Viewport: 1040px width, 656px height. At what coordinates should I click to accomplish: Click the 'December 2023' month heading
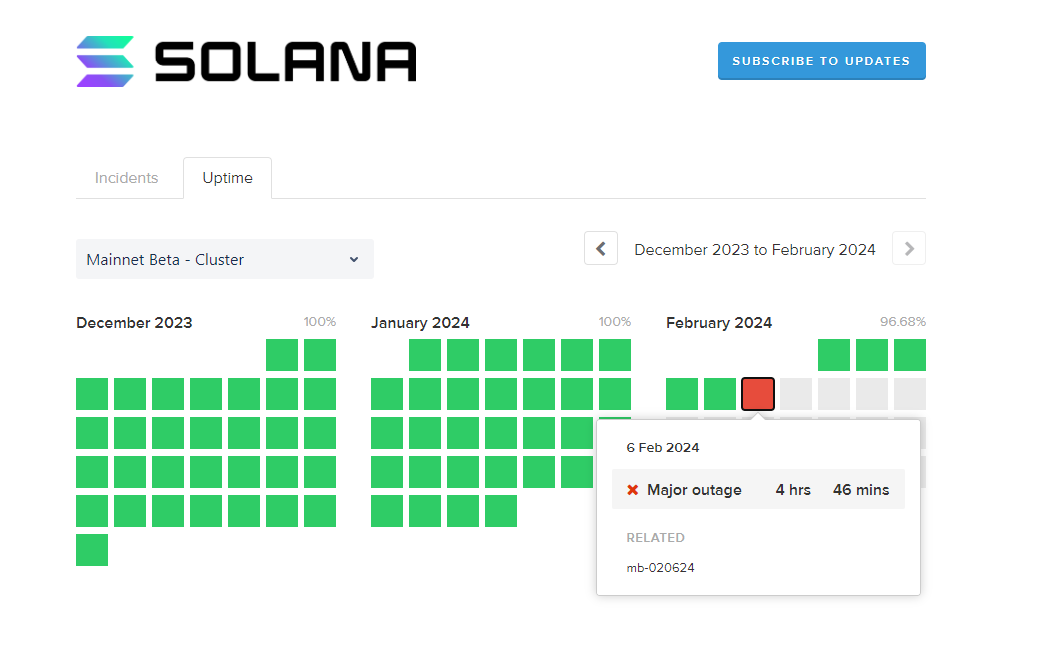click(x=134, y=322)
